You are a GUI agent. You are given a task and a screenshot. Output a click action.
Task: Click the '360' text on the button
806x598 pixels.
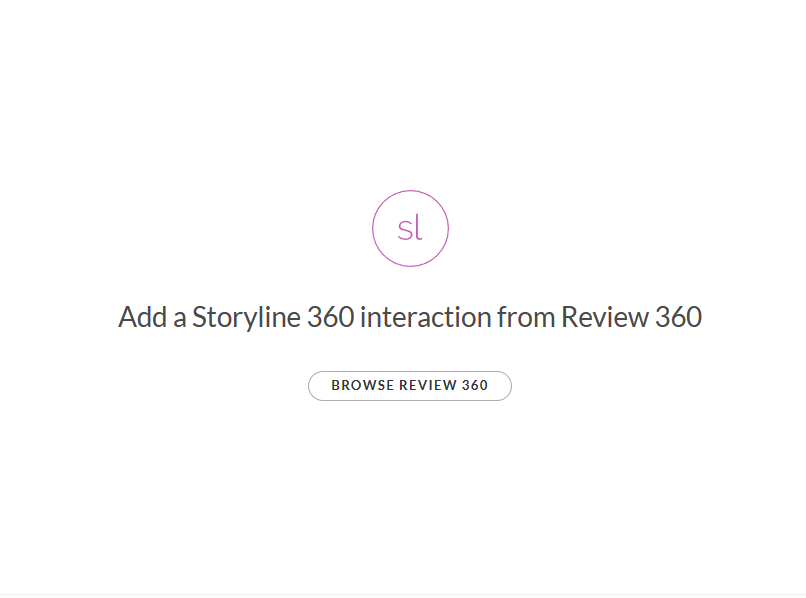click(475, 385)
